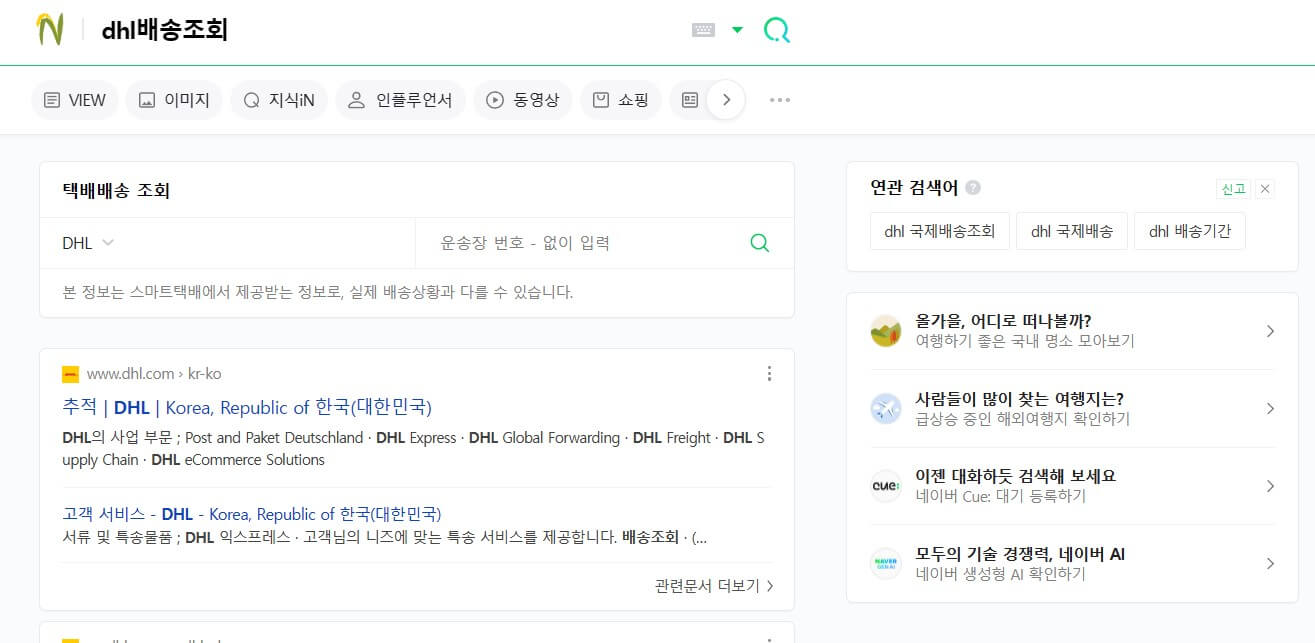This screenshot has height=643, width=1315.
Task: Open 이젠 대화하듯 검색해 보세요 item
Action: (1072, 486)
